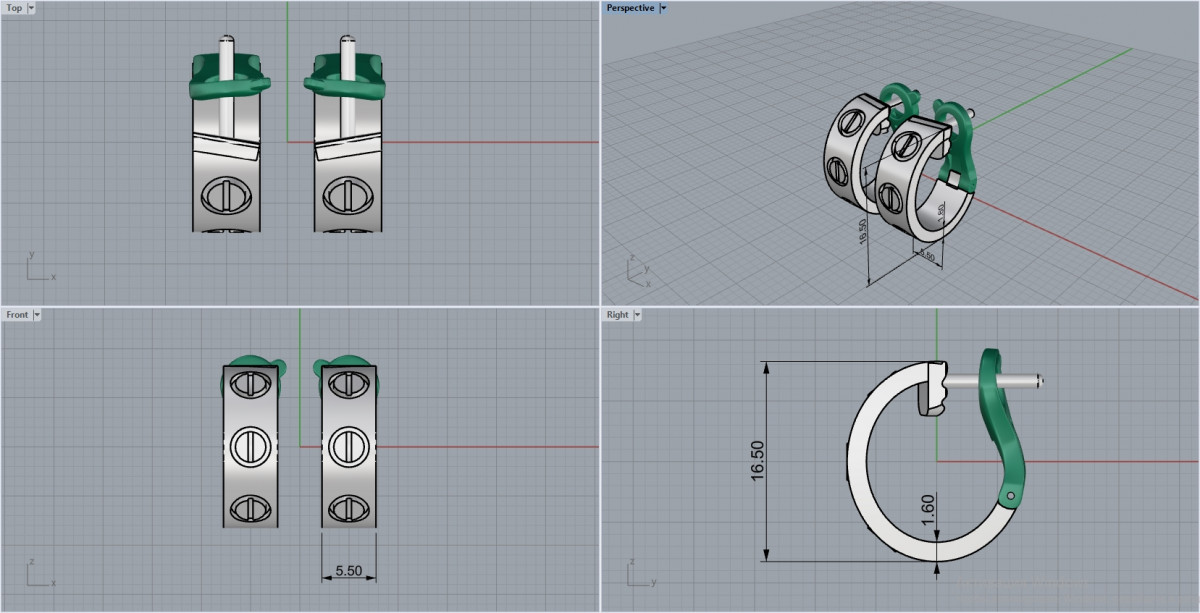This screenshot has height=613, width=1200.
Task: Select the 5.50 width dimension in Front view
Action: (x=348, y=571)
